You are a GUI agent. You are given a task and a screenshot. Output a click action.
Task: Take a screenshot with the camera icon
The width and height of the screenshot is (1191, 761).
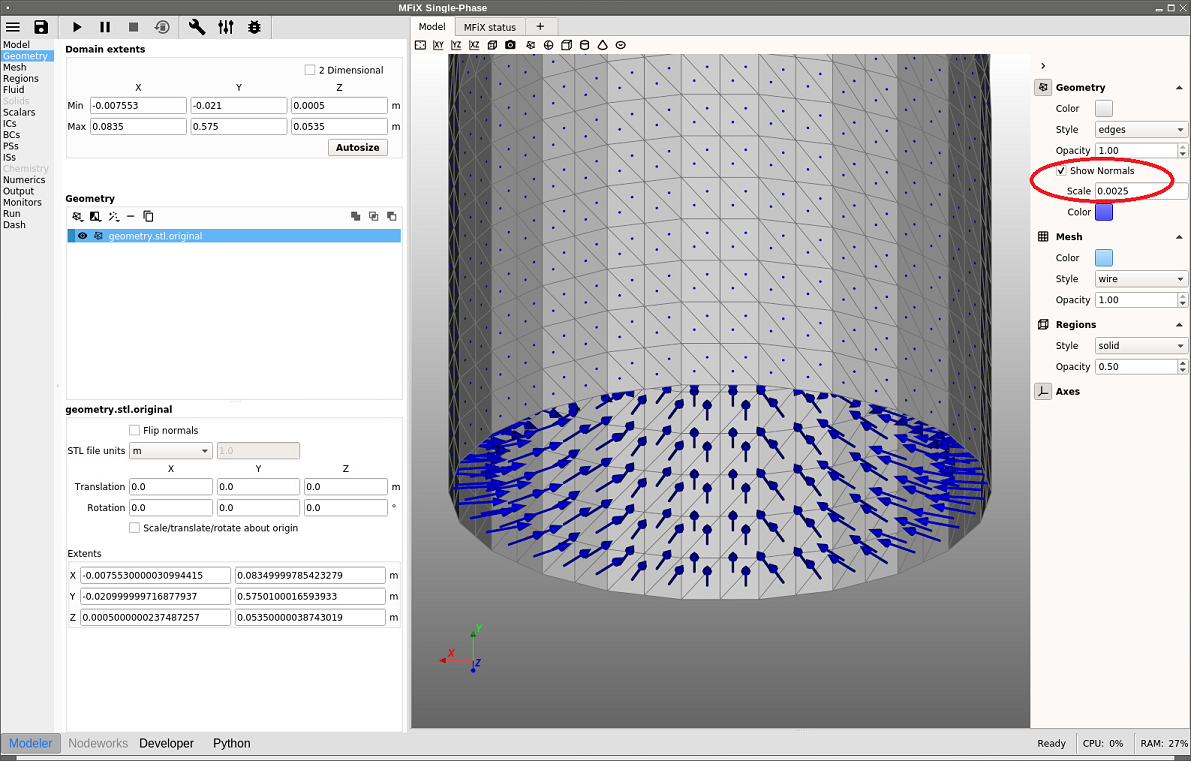click(x=511, y=44)
